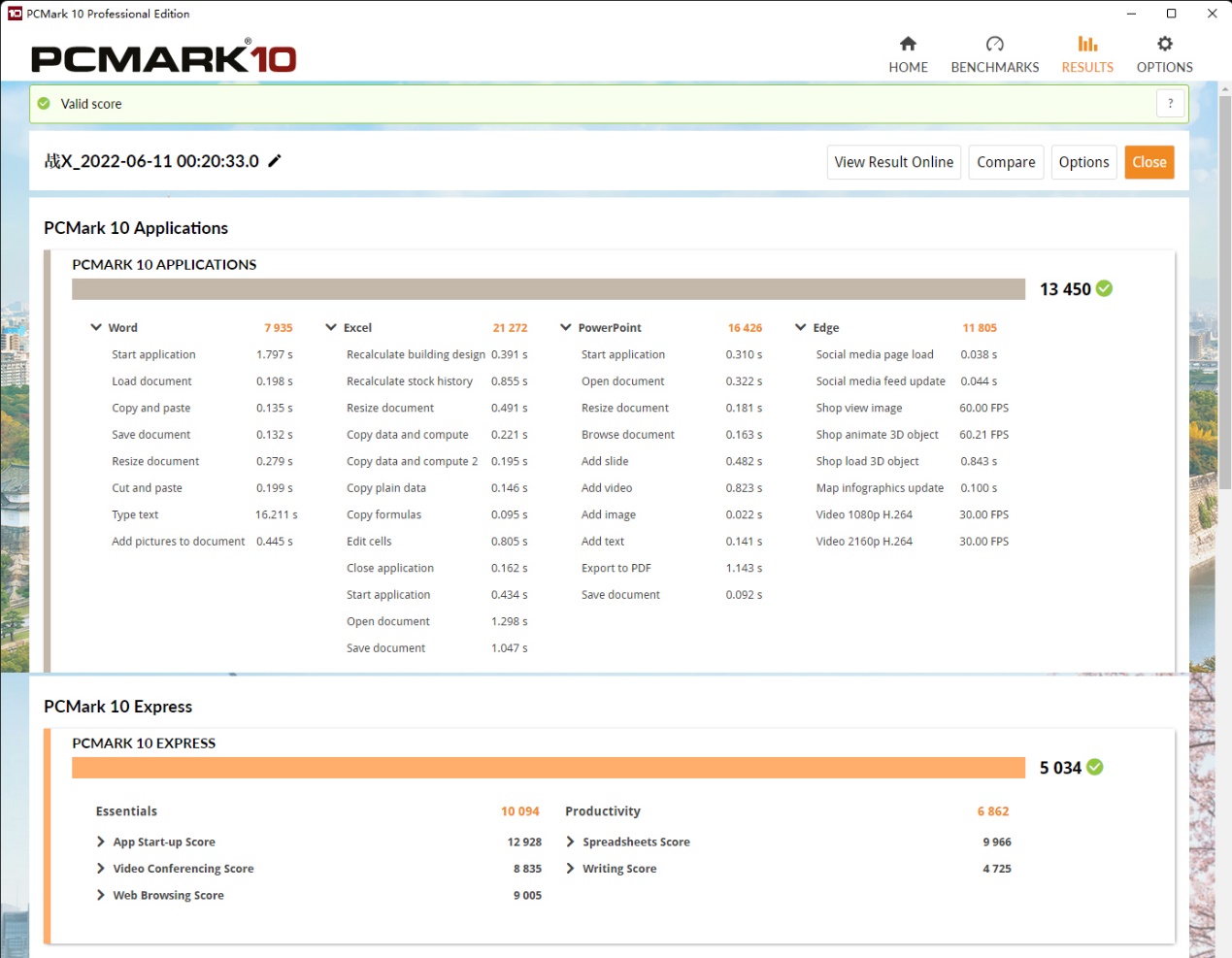Image resolution: width=1232 pixels, height=958 pixels.
Task: Expand the Spreadsheets Score row
Action: pos(571,842)
